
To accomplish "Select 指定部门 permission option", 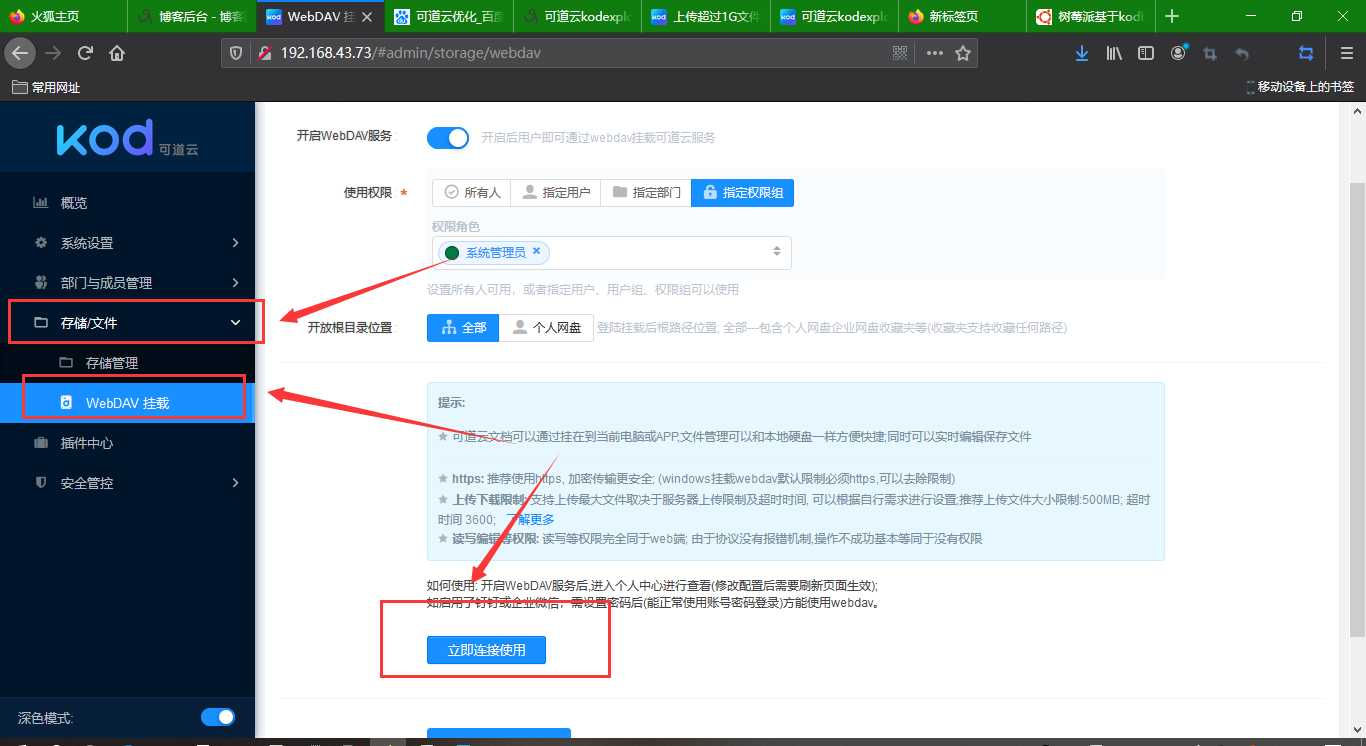I will pyautogui.click(x=646, y=192).
